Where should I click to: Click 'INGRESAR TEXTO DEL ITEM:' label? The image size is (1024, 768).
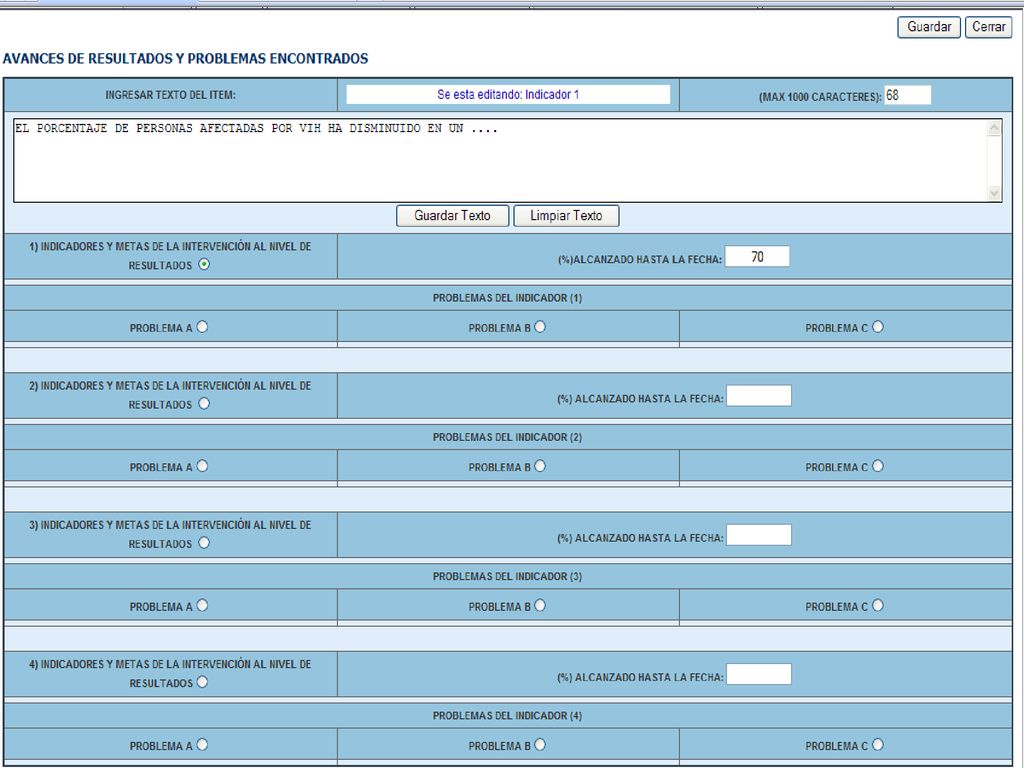click(170, 95)
